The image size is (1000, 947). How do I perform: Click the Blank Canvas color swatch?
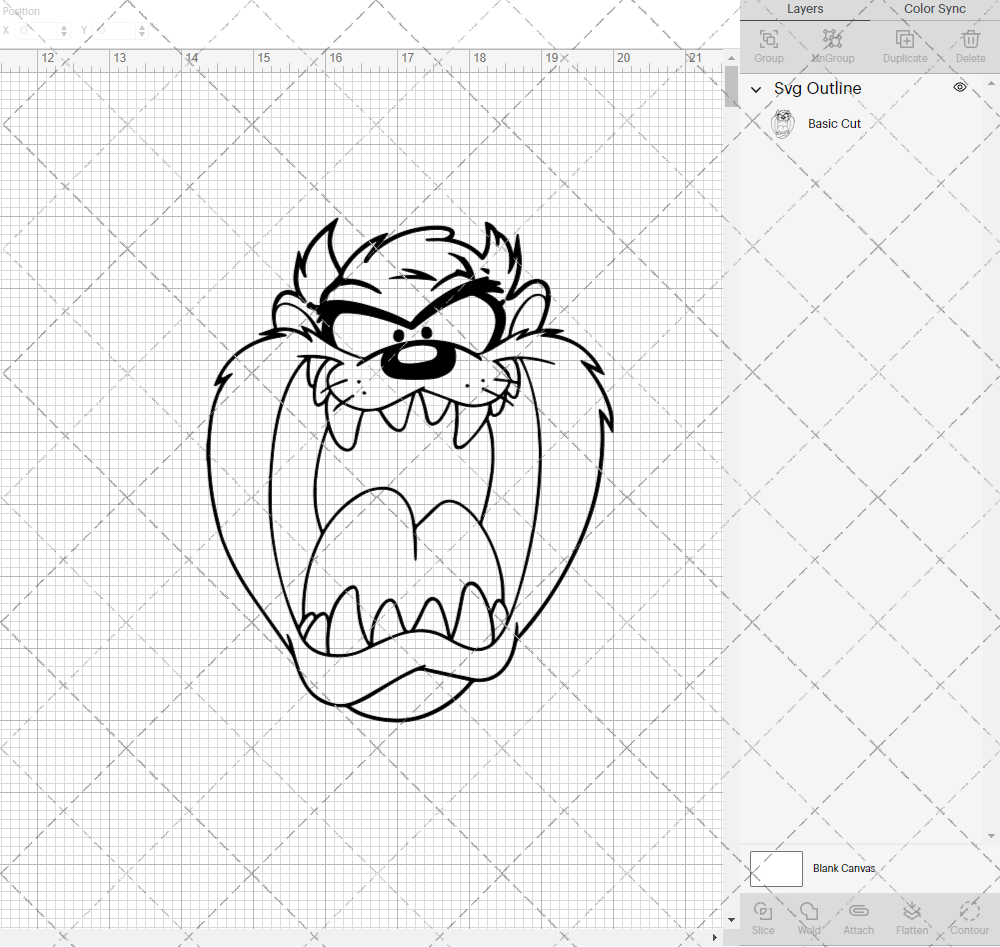coord(776,868)
